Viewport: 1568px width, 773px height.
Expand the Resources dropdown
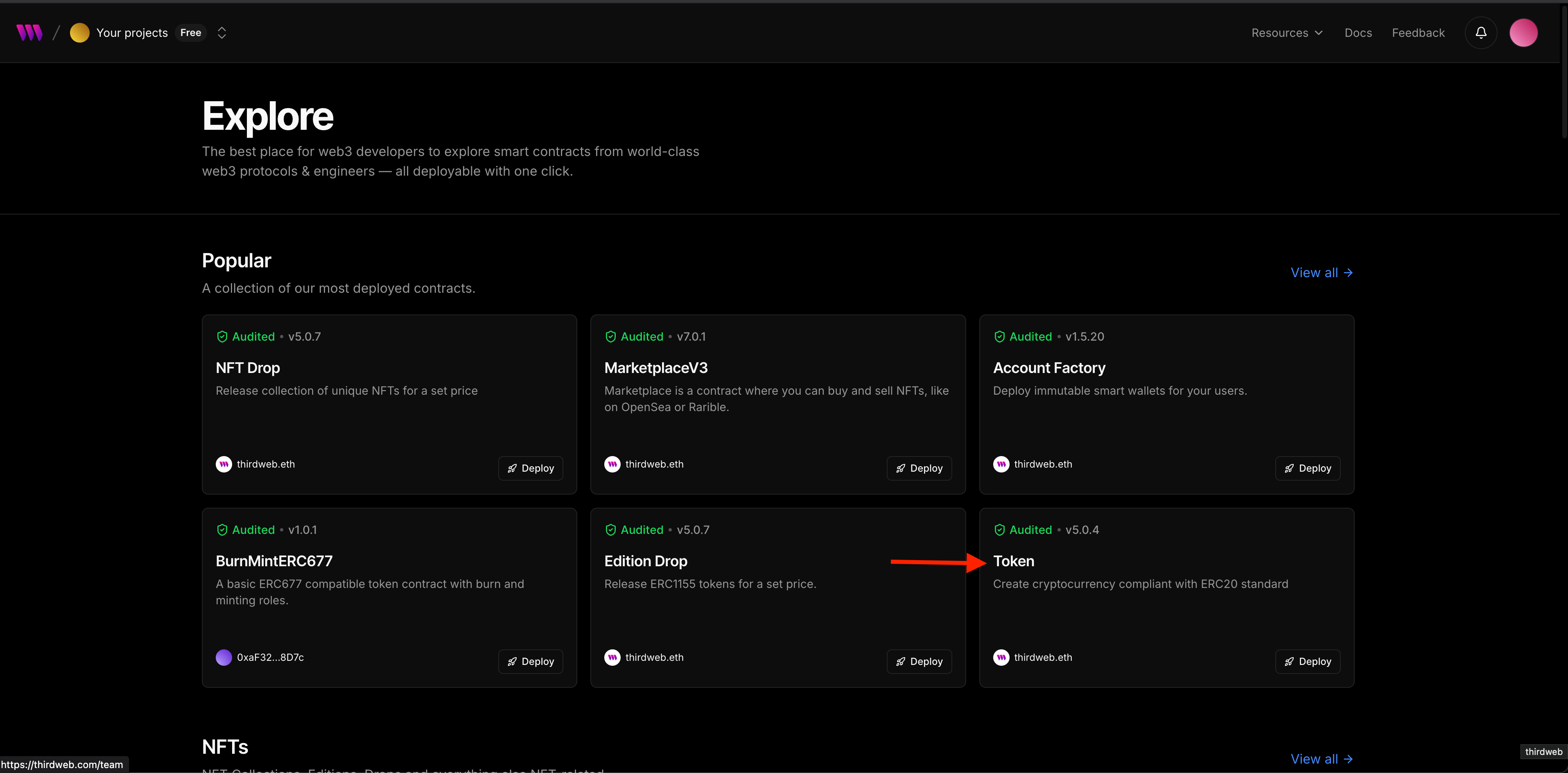click(x=1286, y=33)
